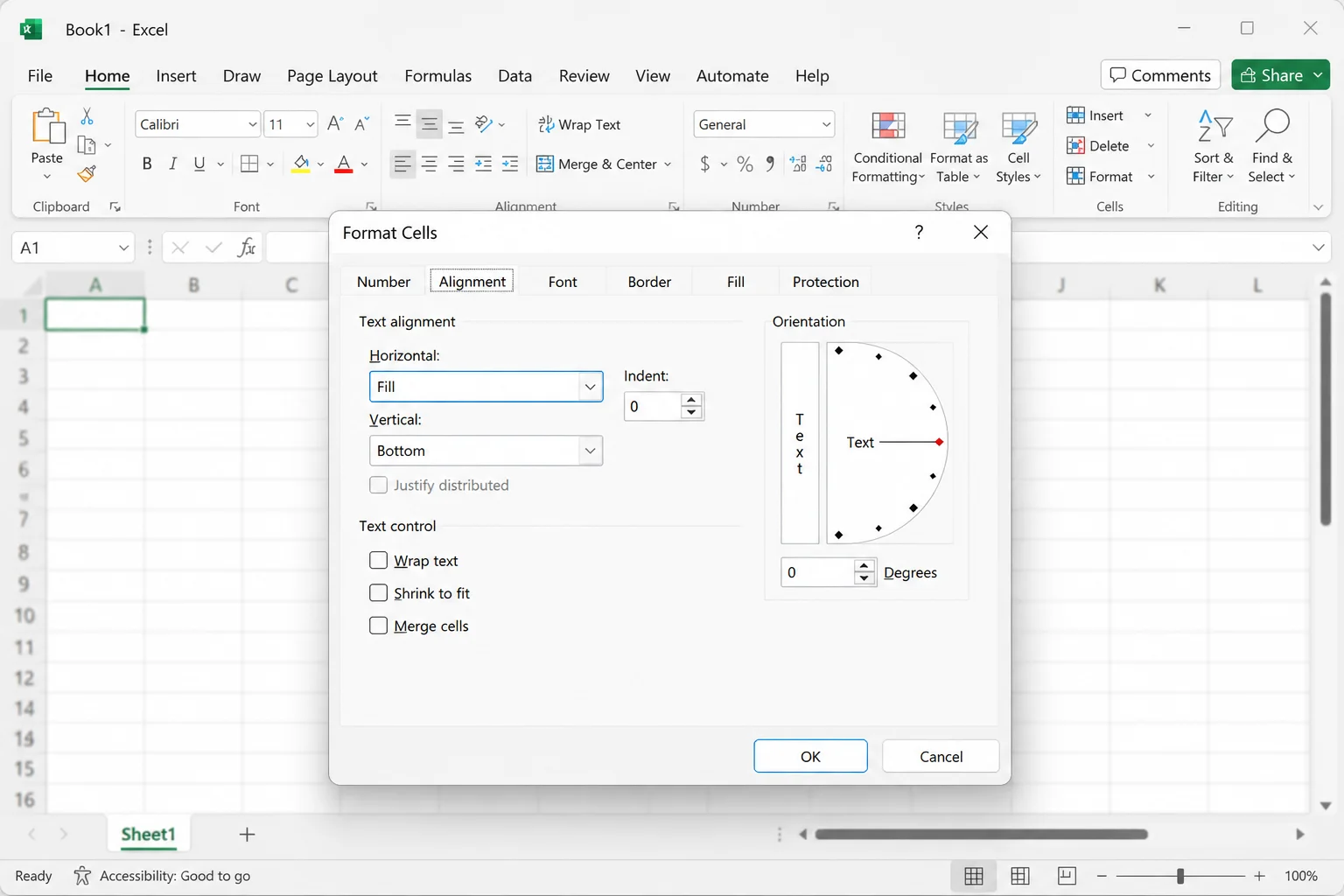Screen dimensions: 1344x896
Task: Click Middle Align icon in ribbon
Action: pos(429,124)
